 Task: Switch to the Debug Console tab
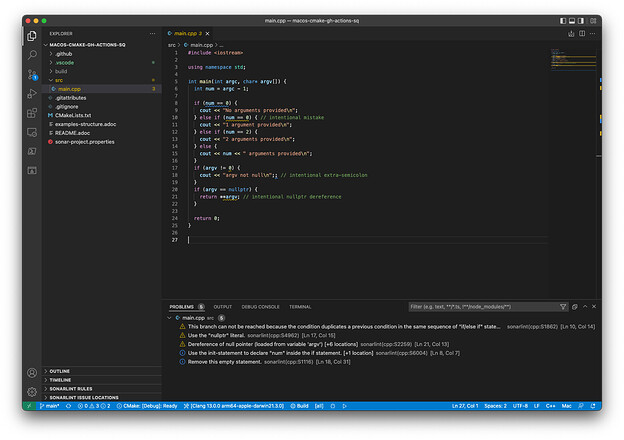[260, 307]
